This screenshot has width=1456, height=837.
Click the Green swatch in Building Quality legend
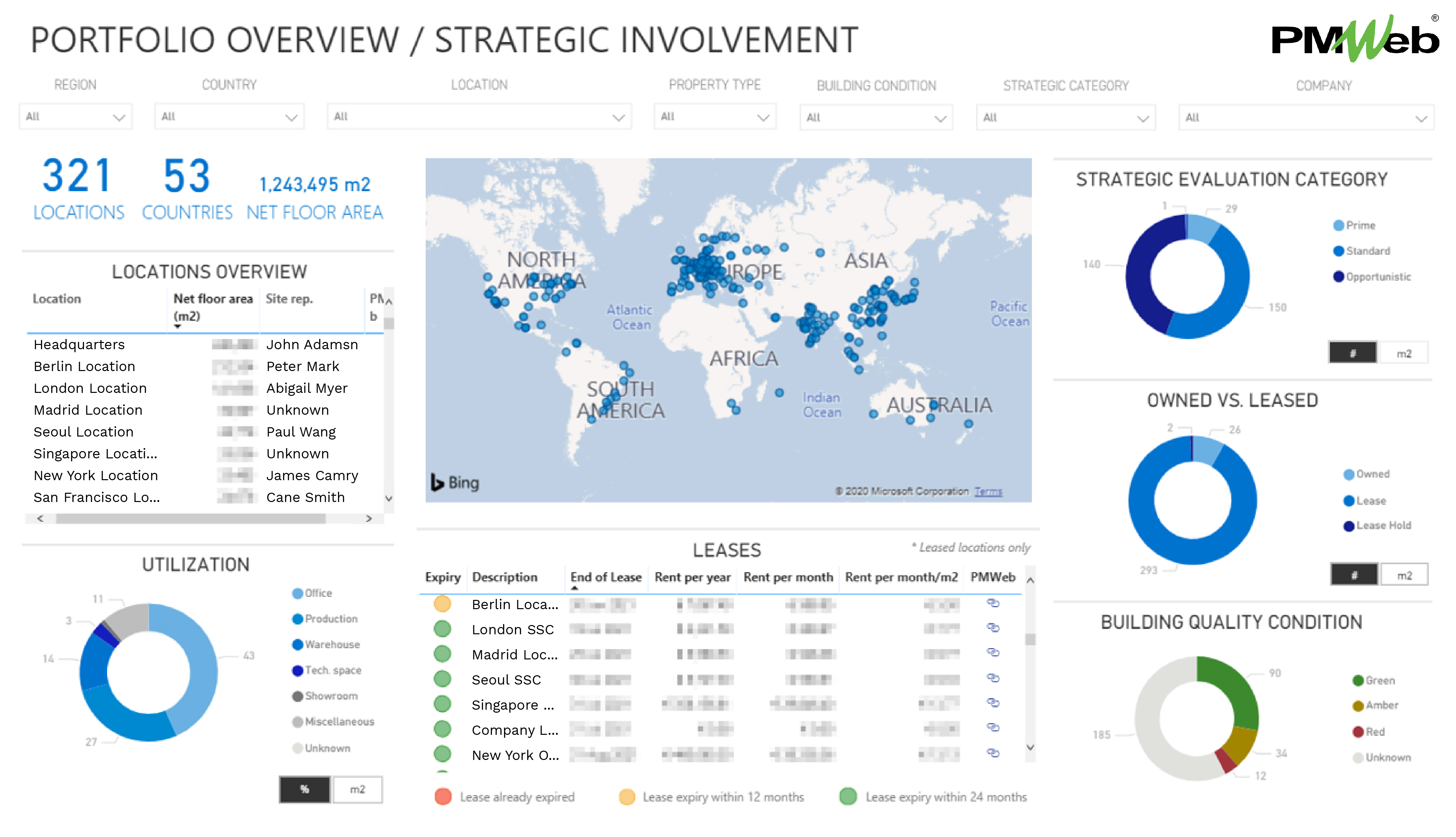pos(1357,680)
